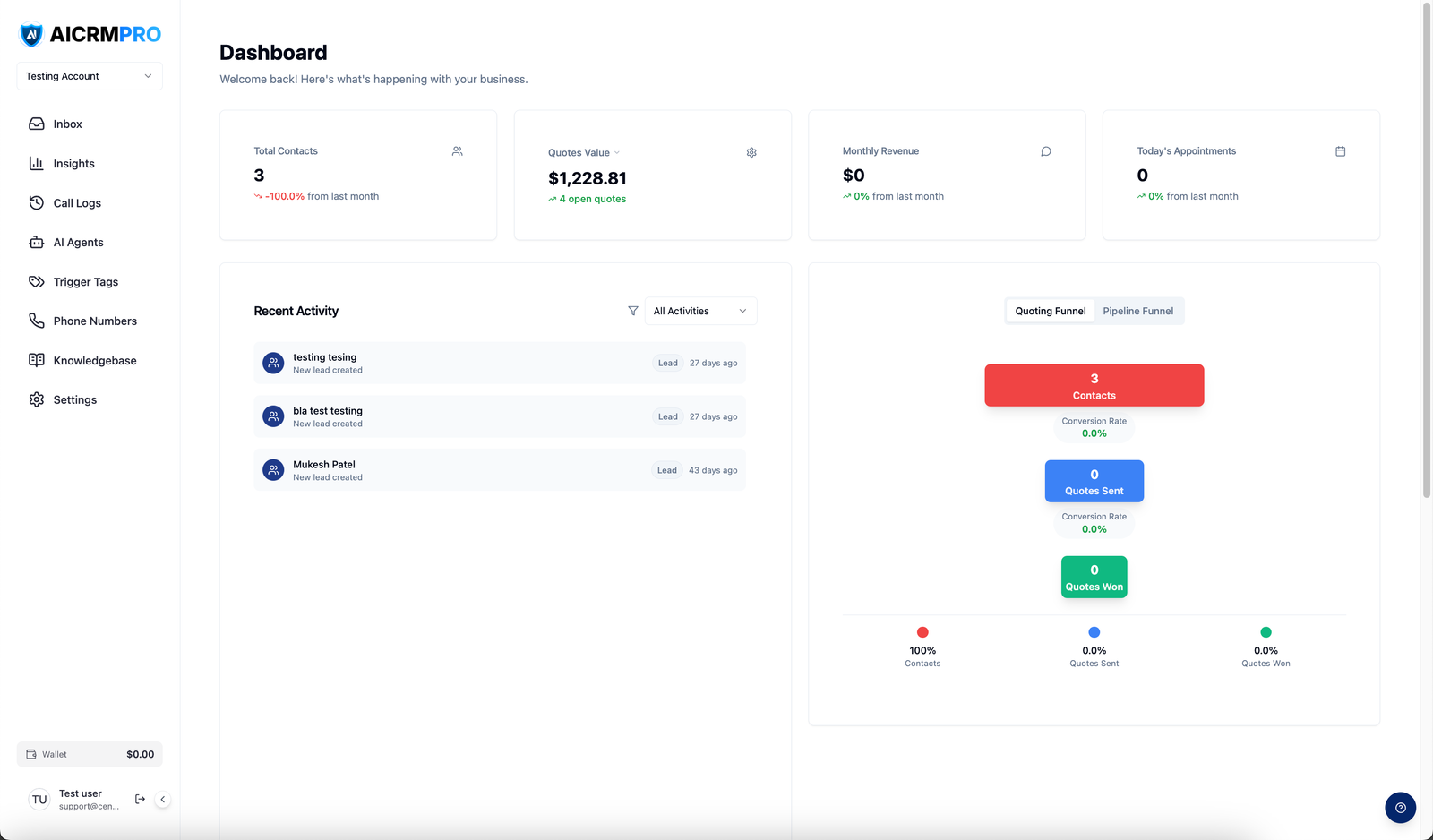Click avatar icon beside bla test testing
This screenshot has width=1433, height=840.
point(273,416)
